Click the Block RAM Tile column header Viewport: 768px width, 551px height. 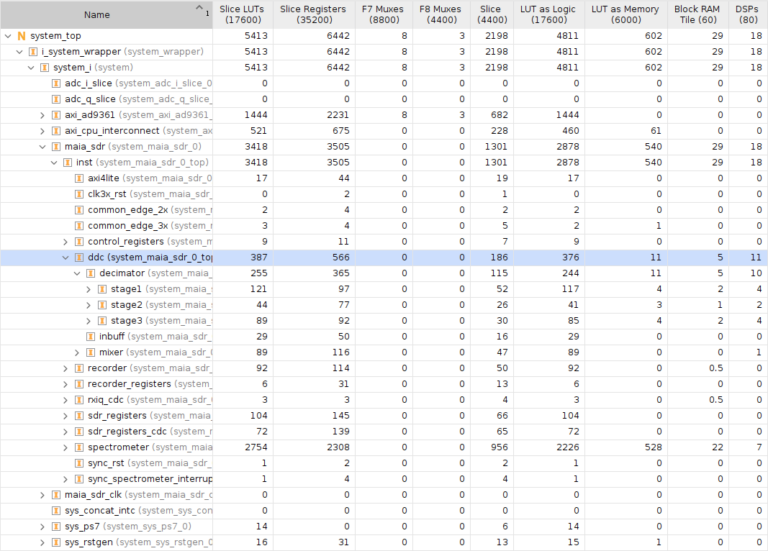(x=698, y=15)
